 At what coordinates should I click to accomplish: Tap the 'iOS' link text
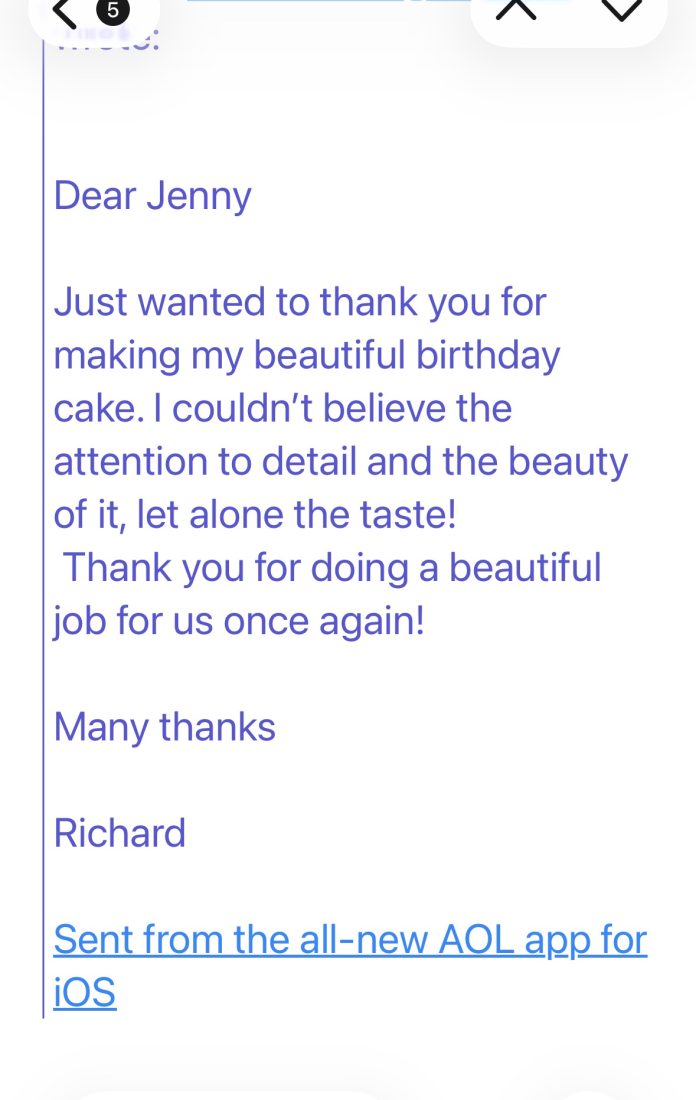[85, 993]
